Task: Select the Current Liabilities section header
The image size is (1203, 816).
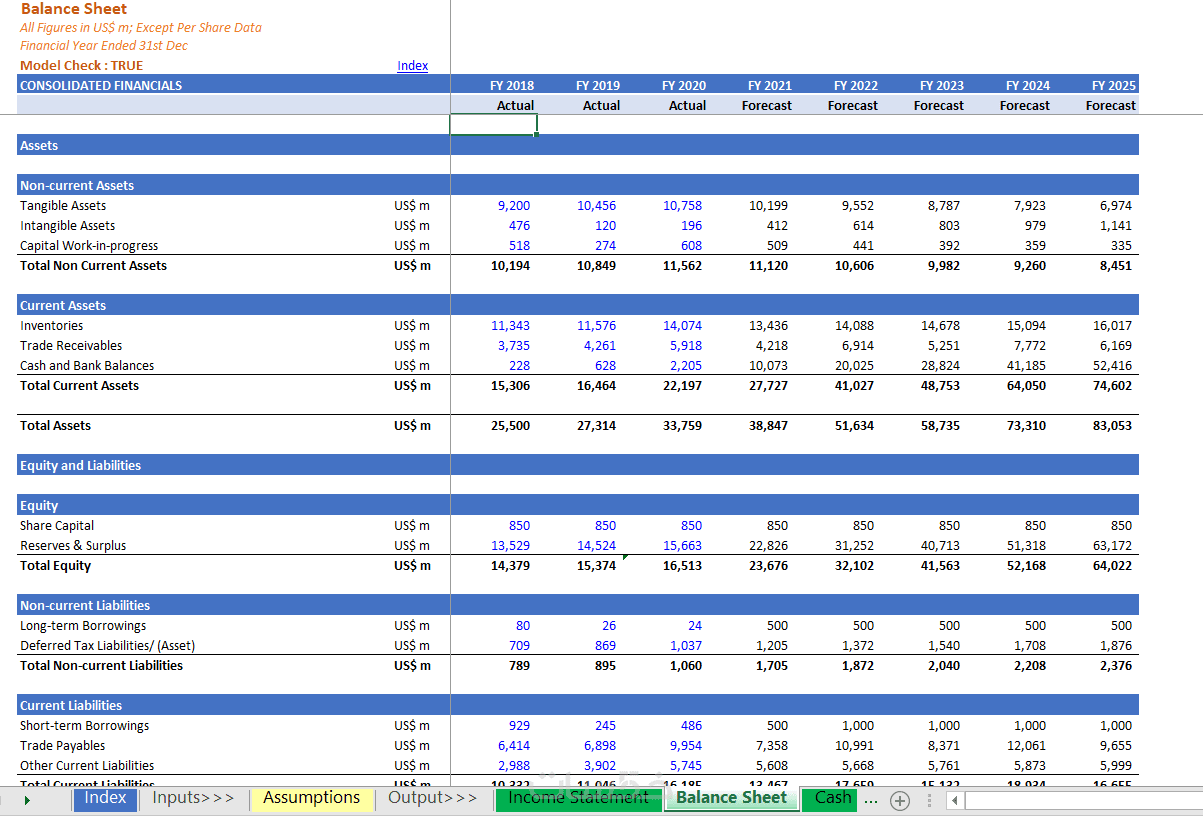Action: tap(71, 706)
